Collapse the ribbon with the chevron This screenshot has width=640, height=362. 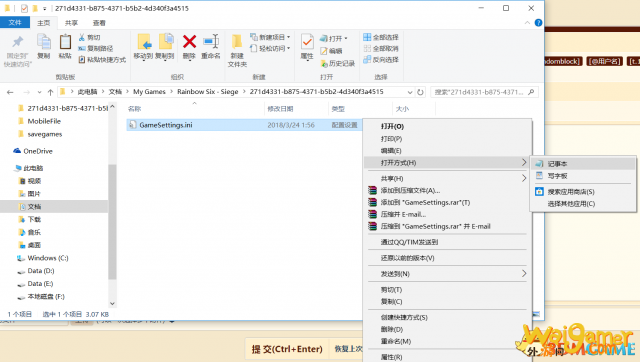click(527, 23)
